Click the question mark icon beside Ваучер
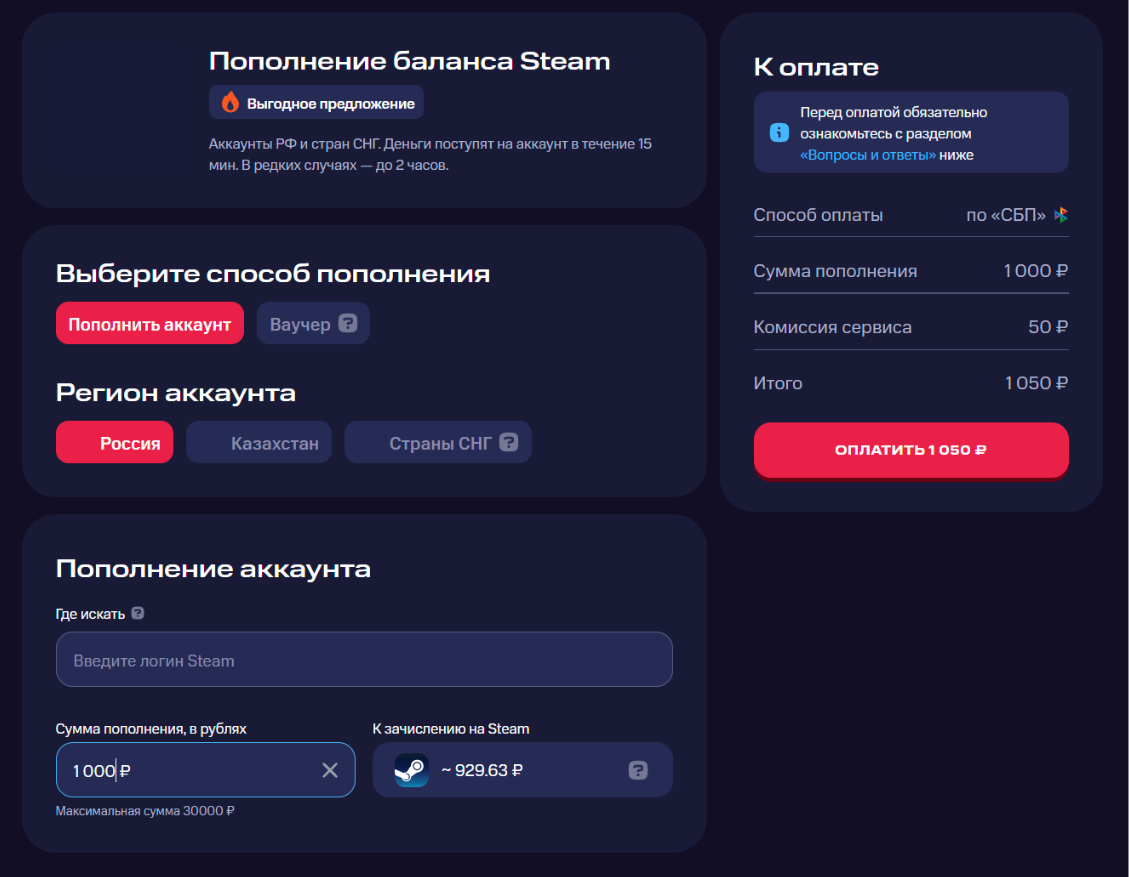This screenshot has height=877, width=1129. point(347,324)
